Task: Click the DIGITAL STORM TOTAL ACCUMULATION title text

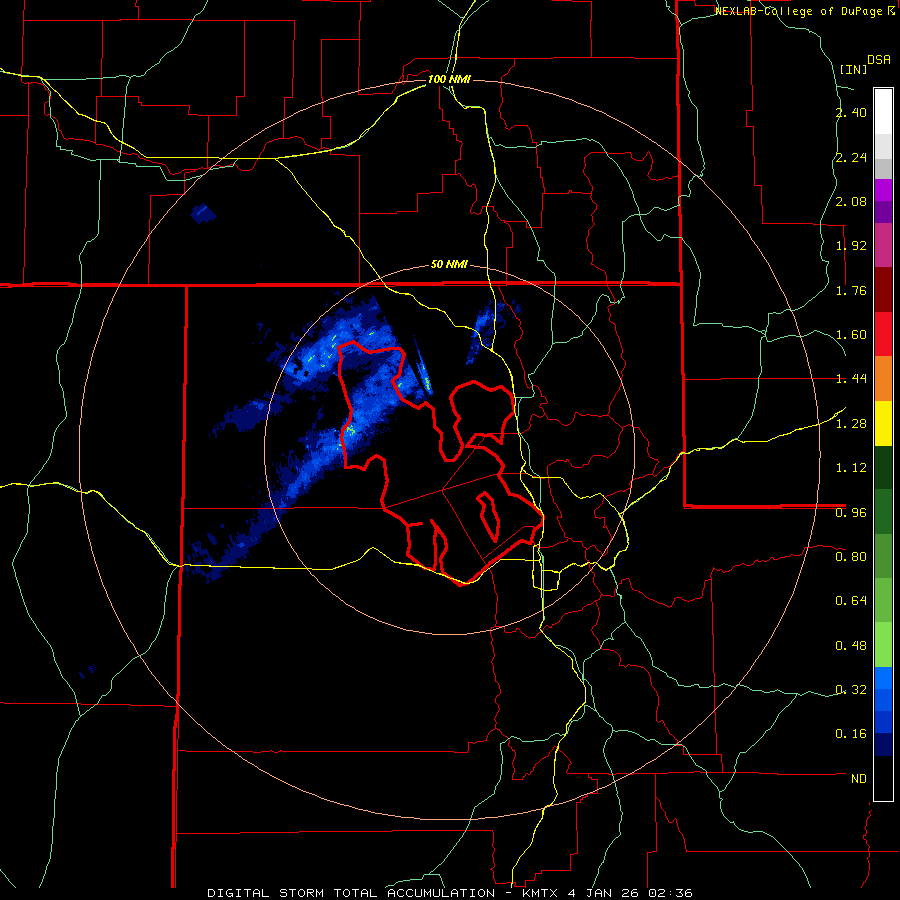Action: pos(351,893)
